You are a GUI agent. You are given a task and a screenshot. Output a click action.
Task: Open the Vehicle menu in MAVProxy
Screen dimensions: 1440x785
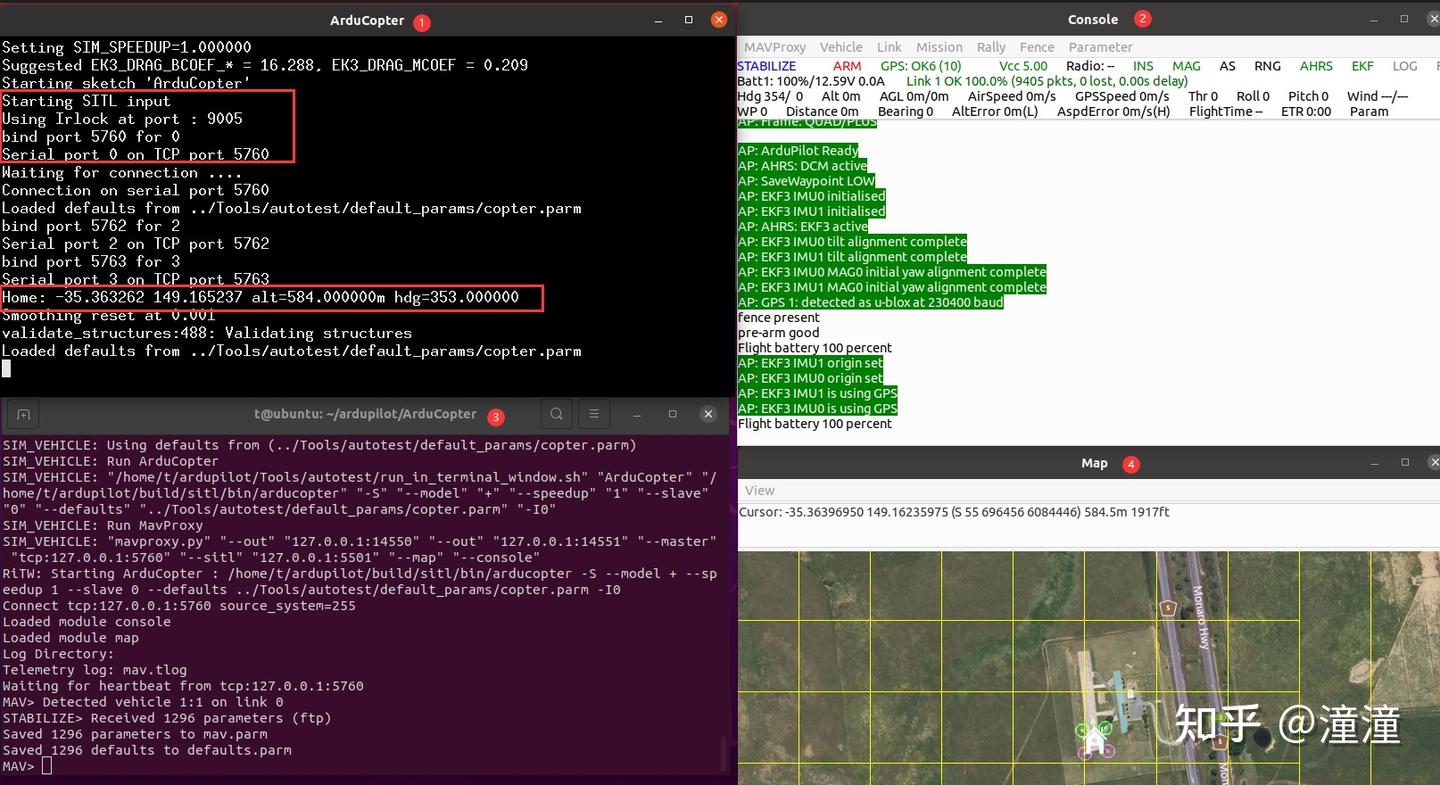[841, 47]
